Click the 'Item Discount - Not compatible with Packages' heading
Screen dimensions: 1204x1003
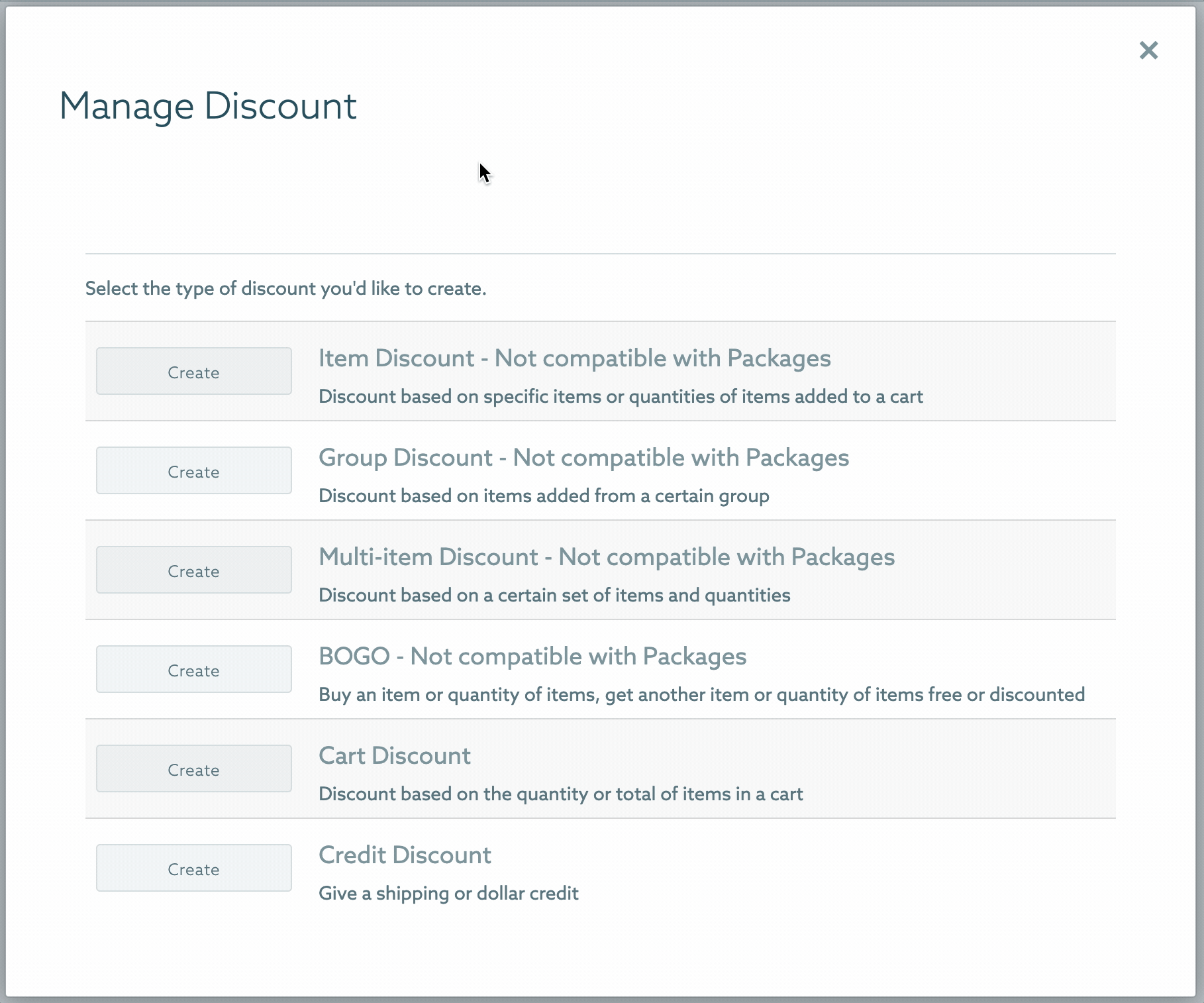tap(574, 358)
